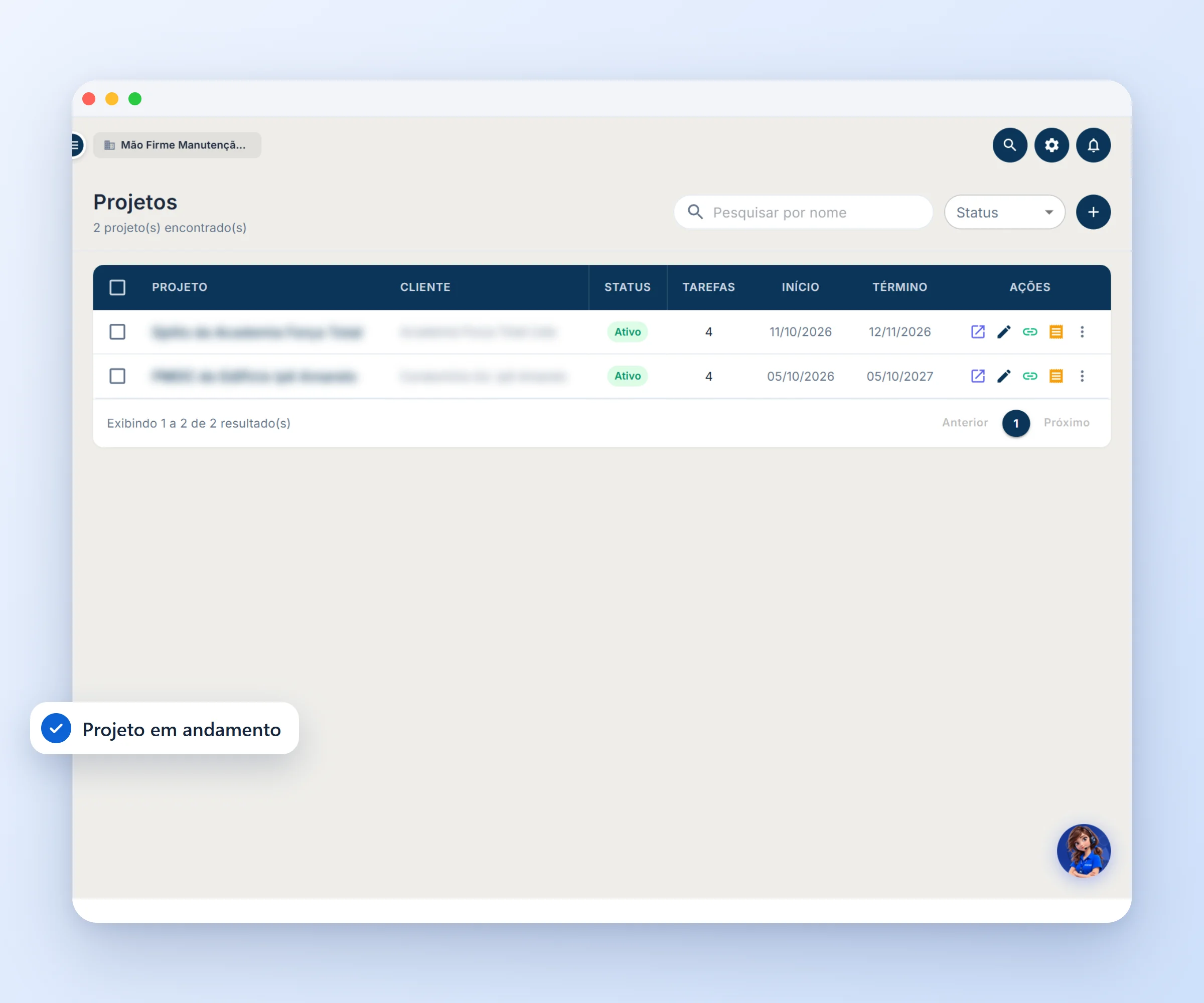Image resolution: width=1204 pixels, height=1003 pixels.
Task: Open settings gear icon
Action: pyautogui.click(x=1051, y=145)
